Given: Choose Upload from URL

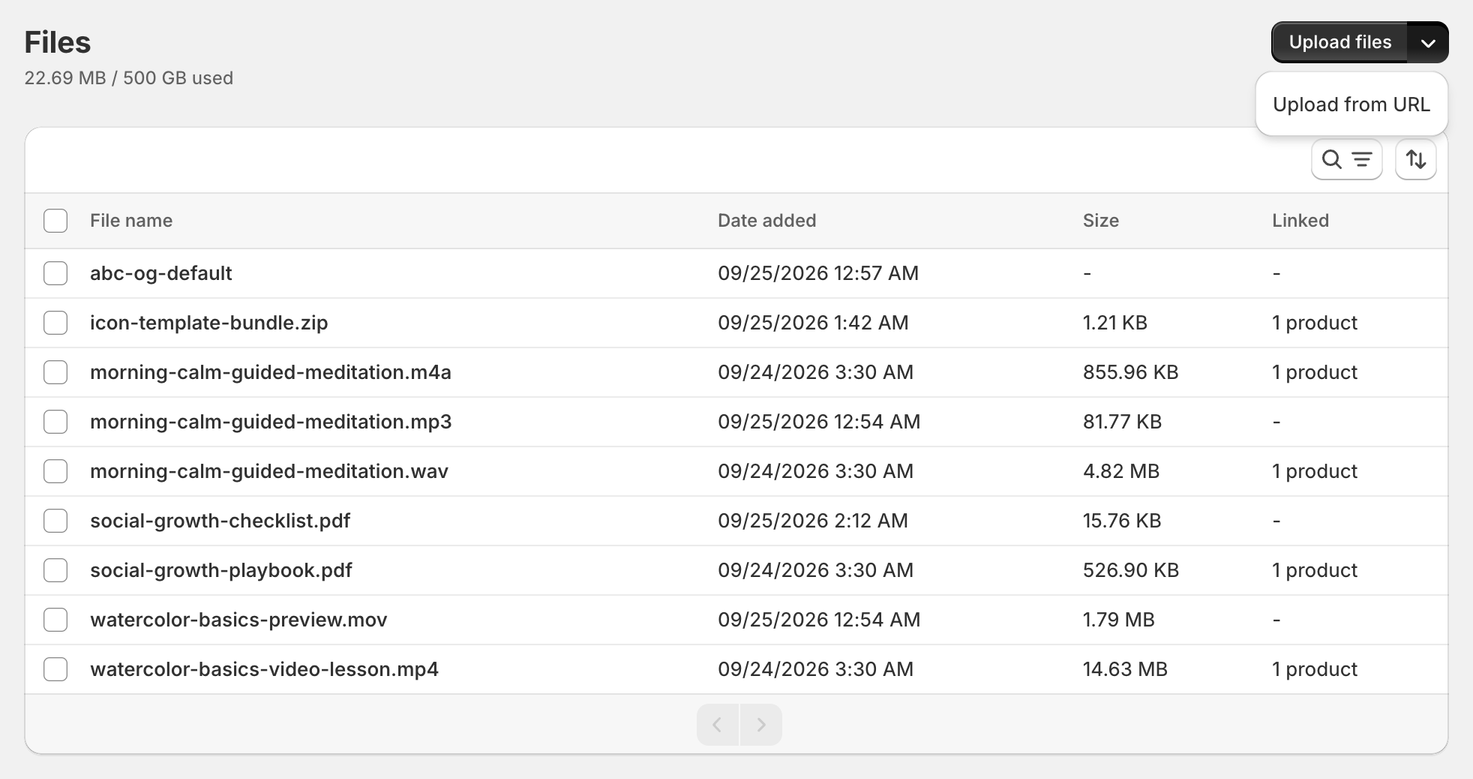Looking at the screenshot, I should (x=1352, y=104).
